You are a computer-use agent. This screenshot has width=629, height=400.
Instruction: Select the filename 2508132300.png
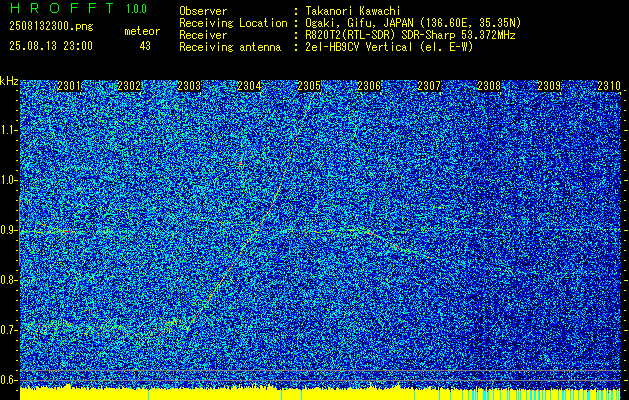51,27
